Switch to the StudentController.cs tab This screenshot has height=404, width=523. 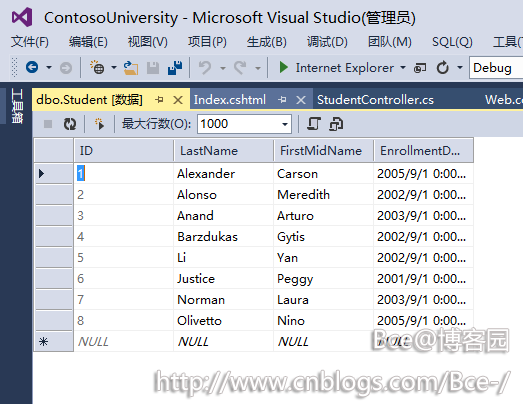375,100
